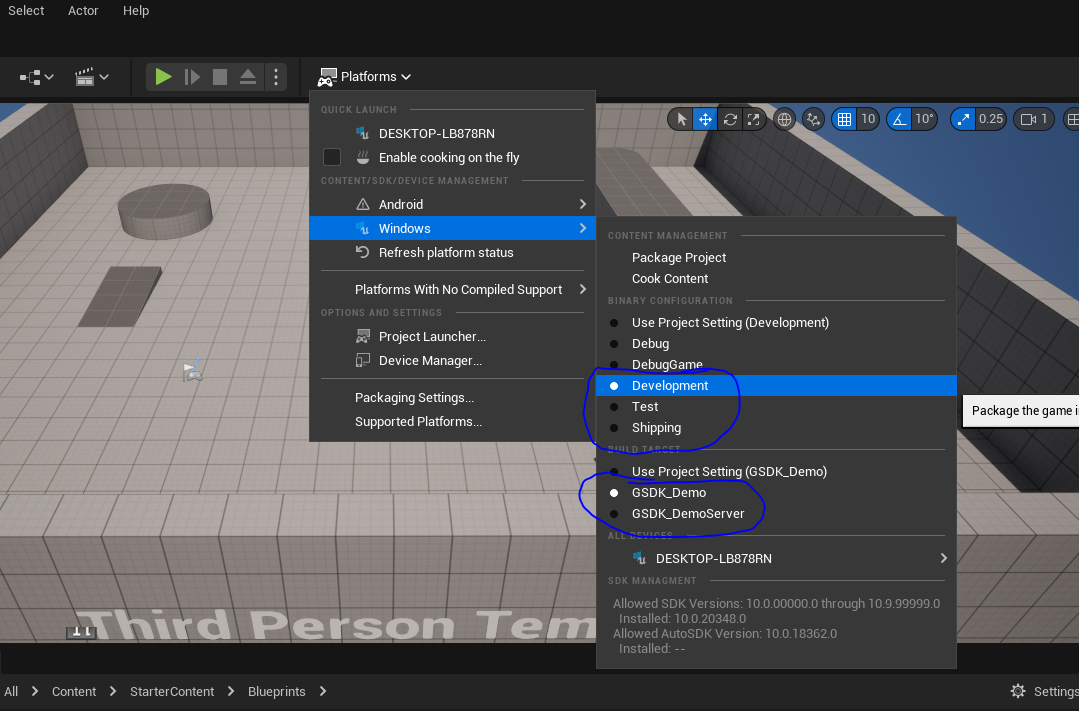Click the Android warning triangle icon
Screen dimensions: 1079x711
[x=363, y=204]
